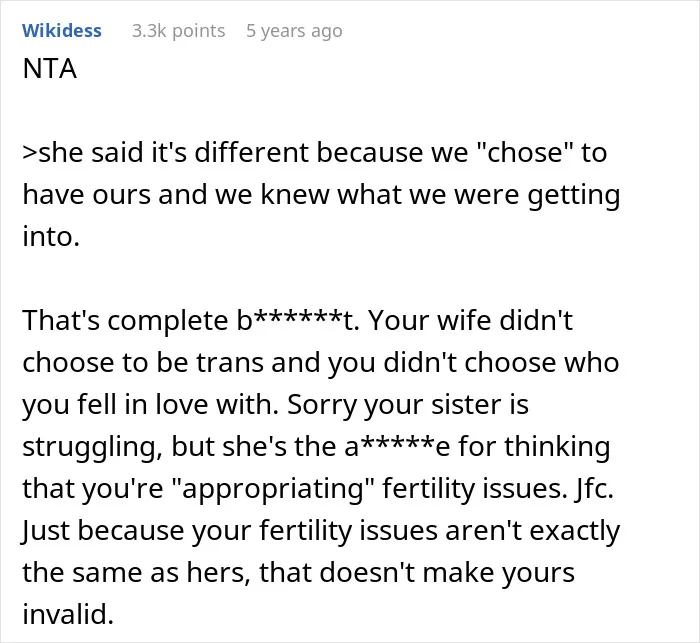Click the line "Just because your fertility issues"
Viewport: 700px width, 643px height.
click(321, 531)
